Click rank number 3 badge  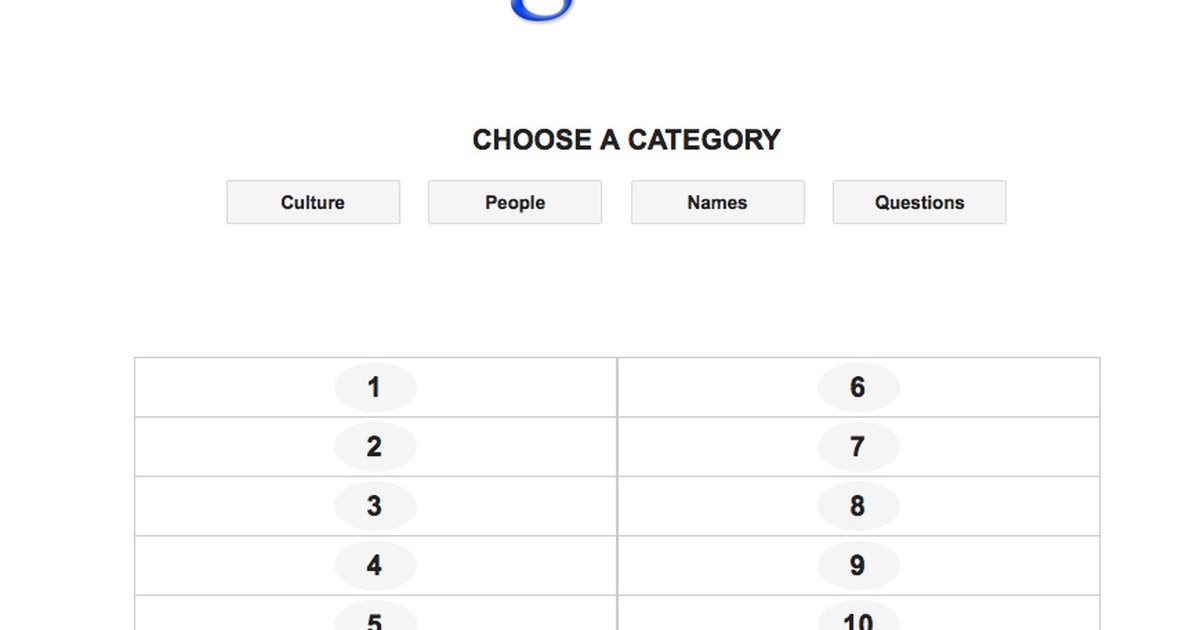(375, 506)
